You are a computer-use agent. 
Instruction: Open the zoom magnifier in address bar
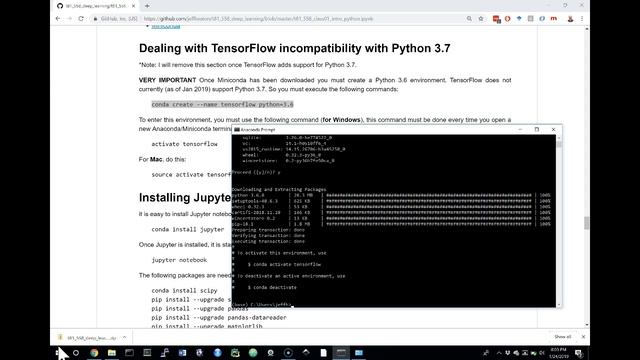tap(469, 19)
